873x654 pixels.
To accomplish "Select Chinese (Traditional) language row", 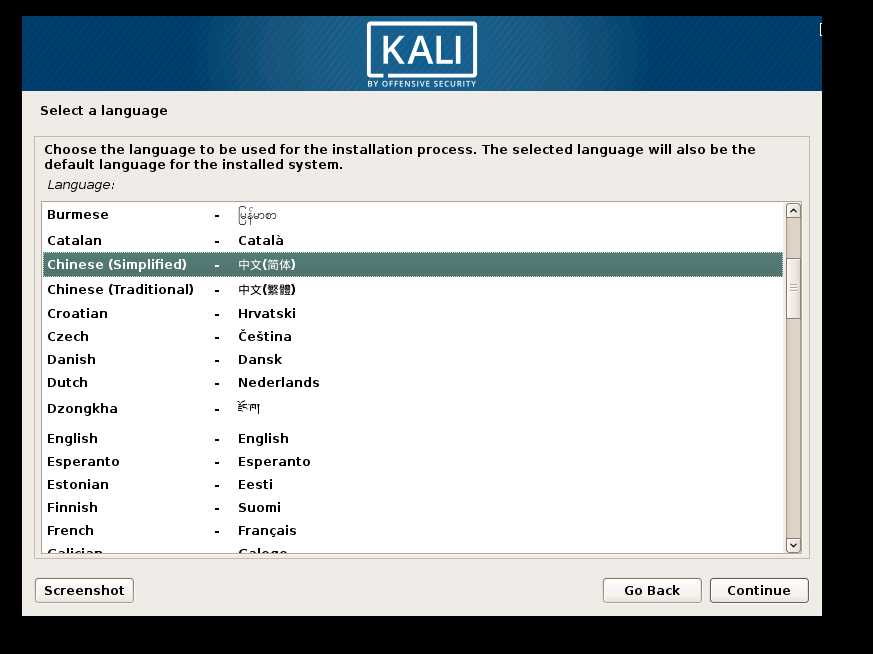I will coord(413,289).
